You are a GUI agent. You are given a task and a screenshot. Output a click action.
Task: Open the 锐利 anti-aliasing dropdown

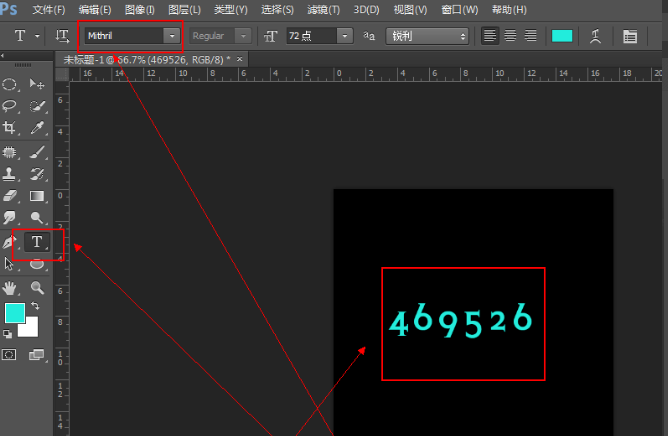[427, 36]
